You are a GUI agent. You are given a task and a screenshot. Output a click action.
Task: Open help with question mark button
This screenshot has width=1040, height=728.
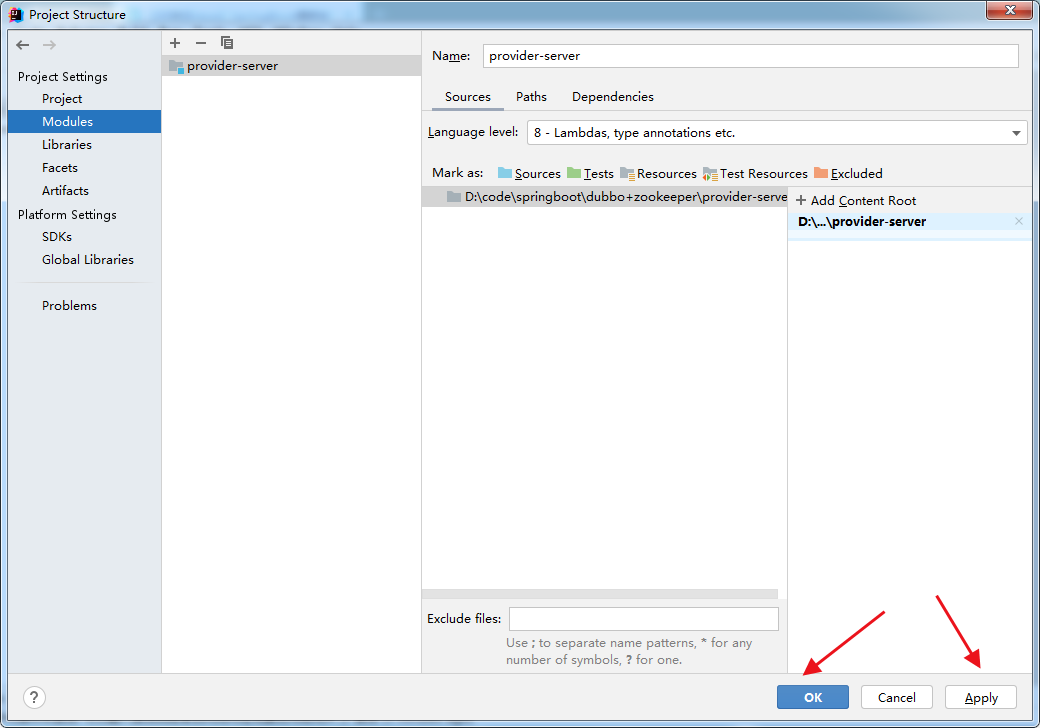(34, 698)
